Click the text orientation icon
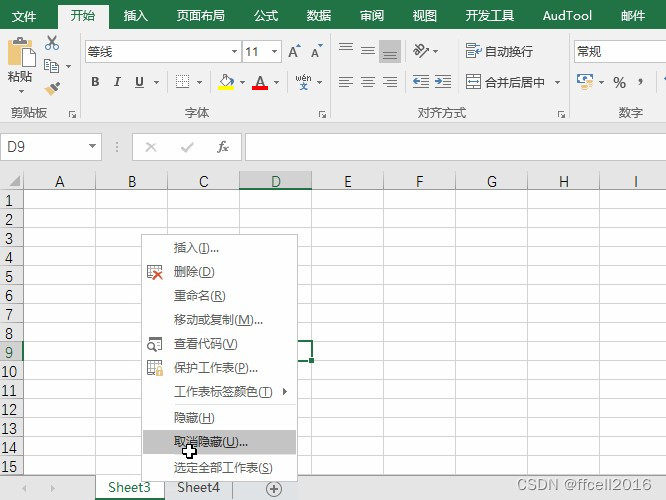The width and height of the screenshot is (666, 500). pyautogui.click(x=421, y=51)
